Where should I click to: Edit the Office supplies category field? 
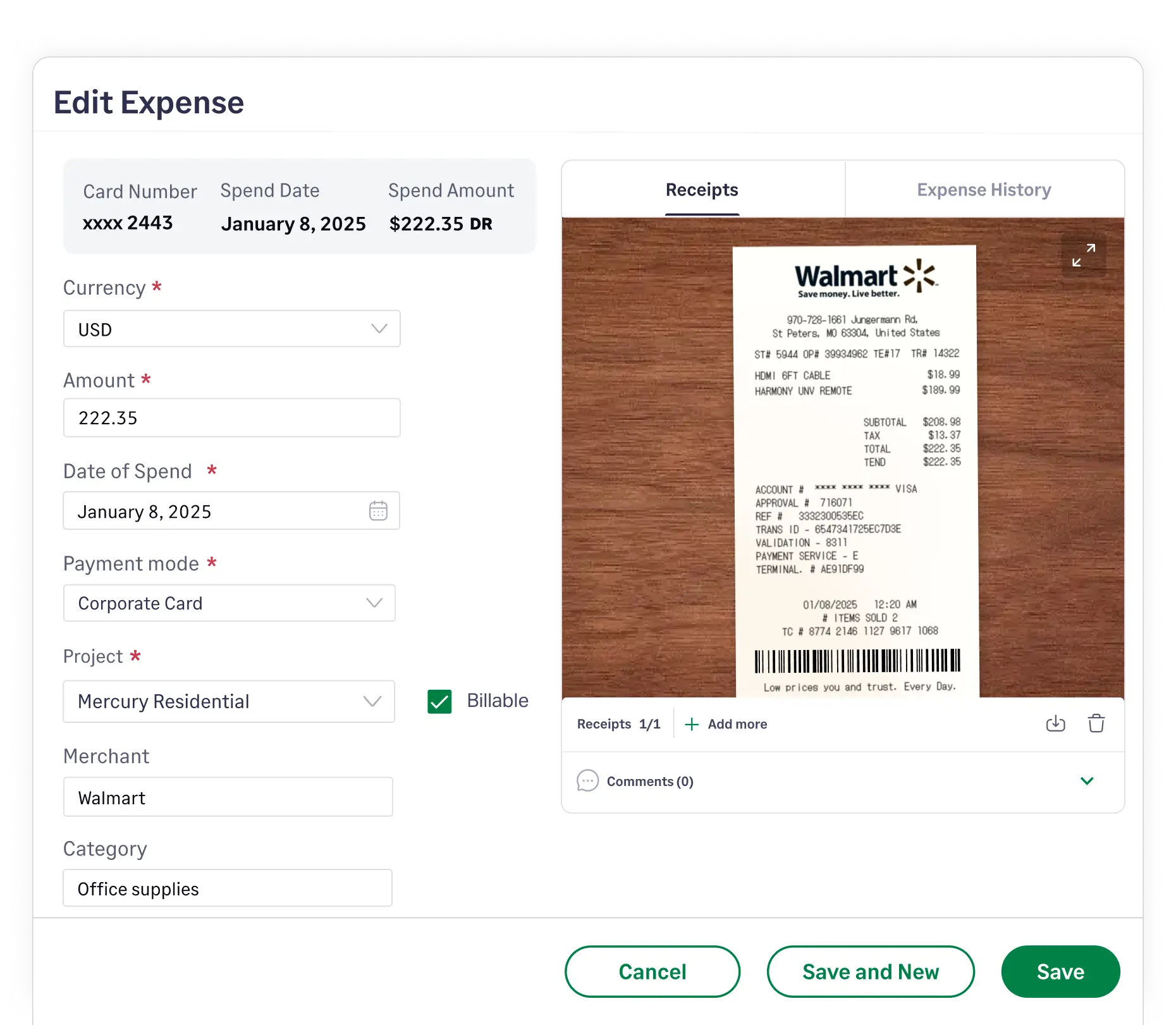click(x=228, y=888)
